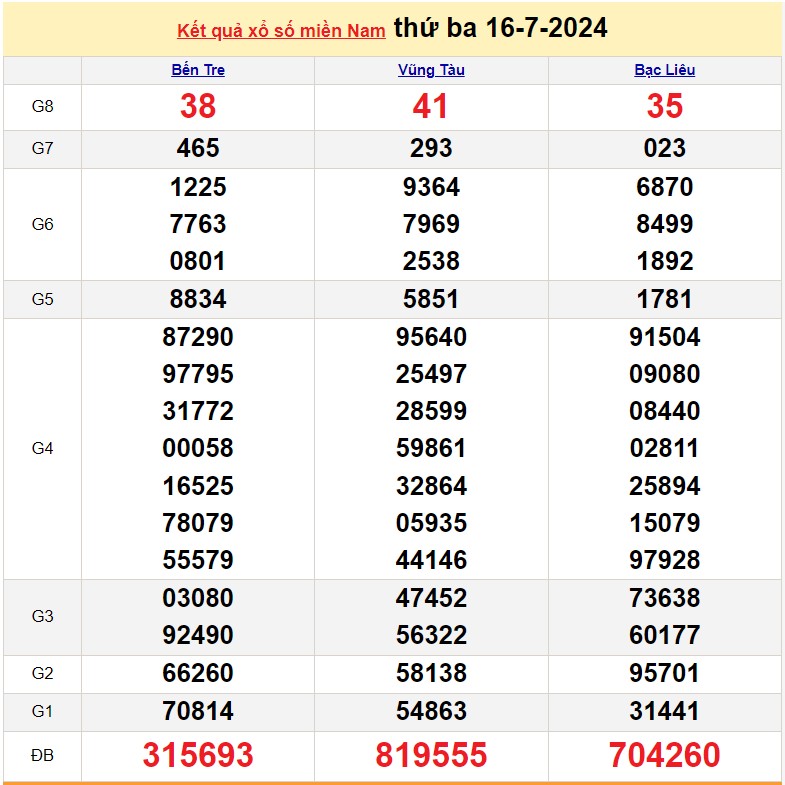Click Vũng Tàu G8 number 41
This screenshot has height=785, width=785.
coord(430,106)
